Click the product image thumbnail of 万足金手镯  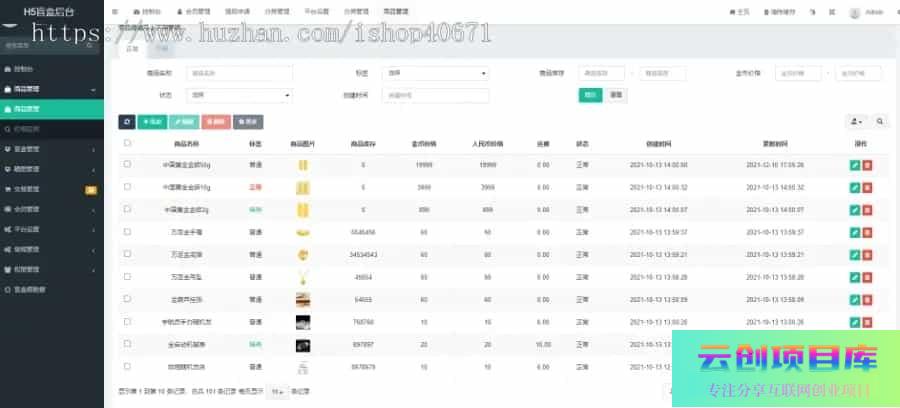click(x=302, y=232)
